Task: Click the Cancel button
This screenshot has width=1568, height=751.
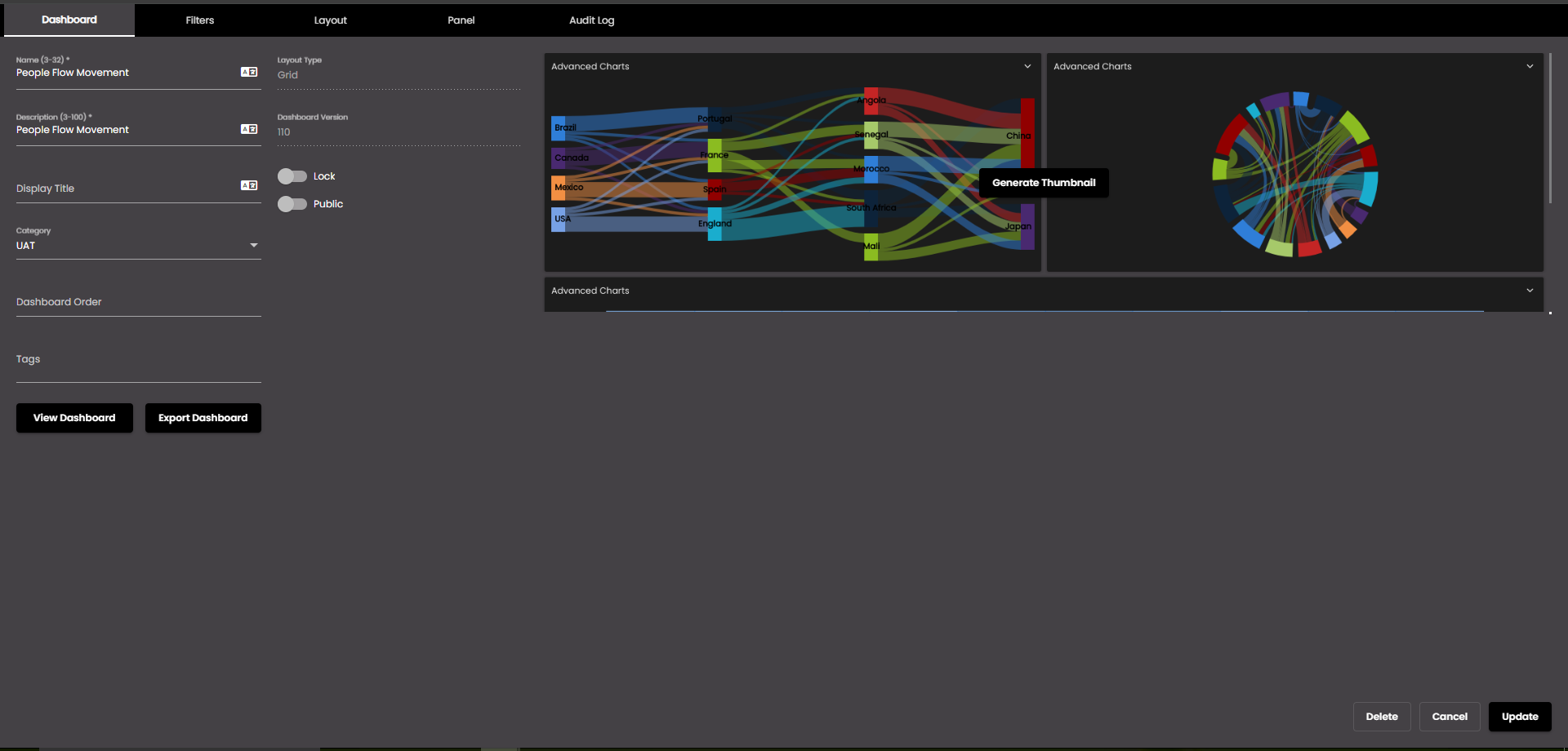Action: coord(1450,717)
